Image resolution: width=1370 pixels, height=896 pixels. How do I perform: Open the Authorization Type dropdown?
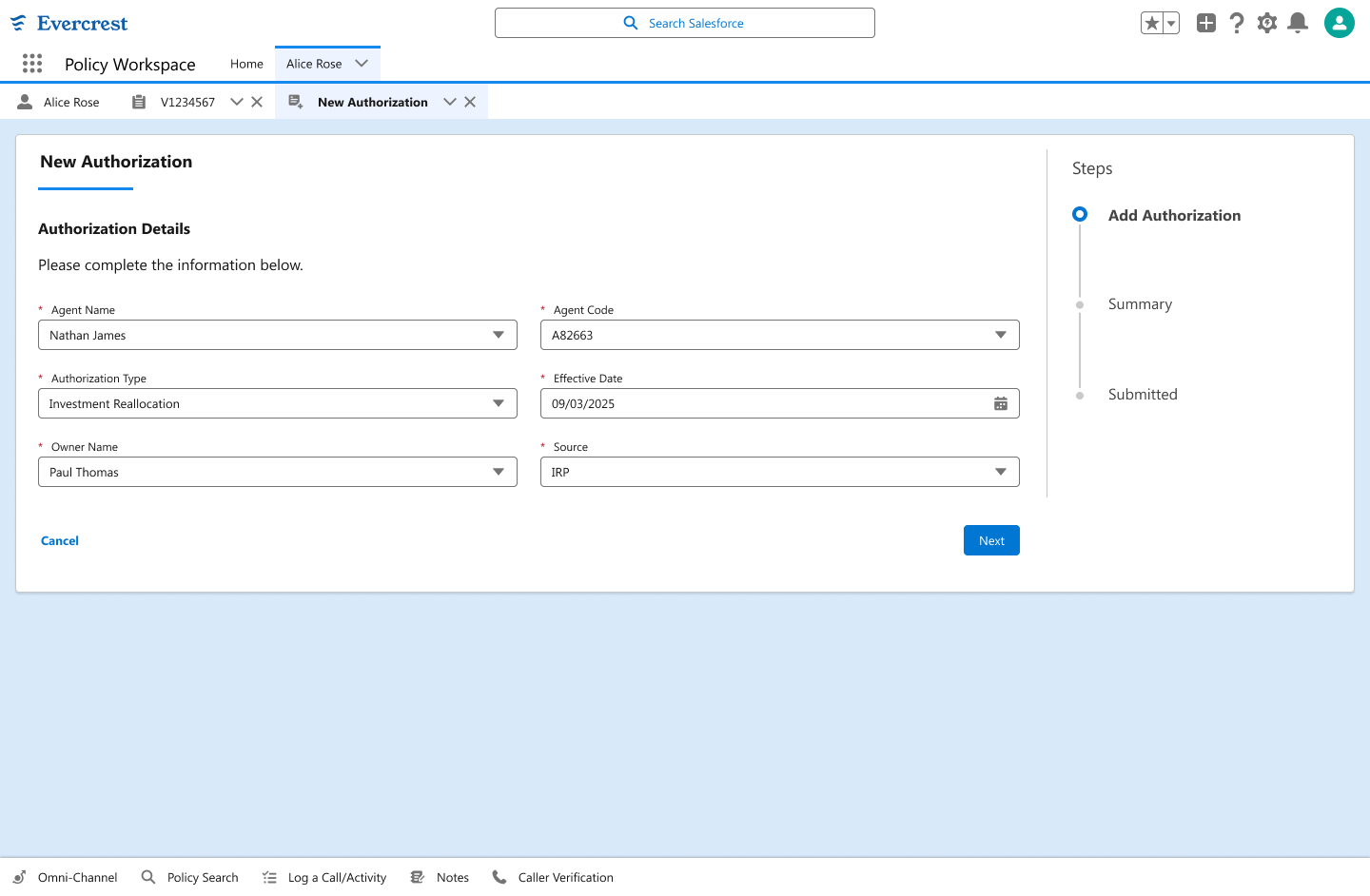click(x=278, y=403)
